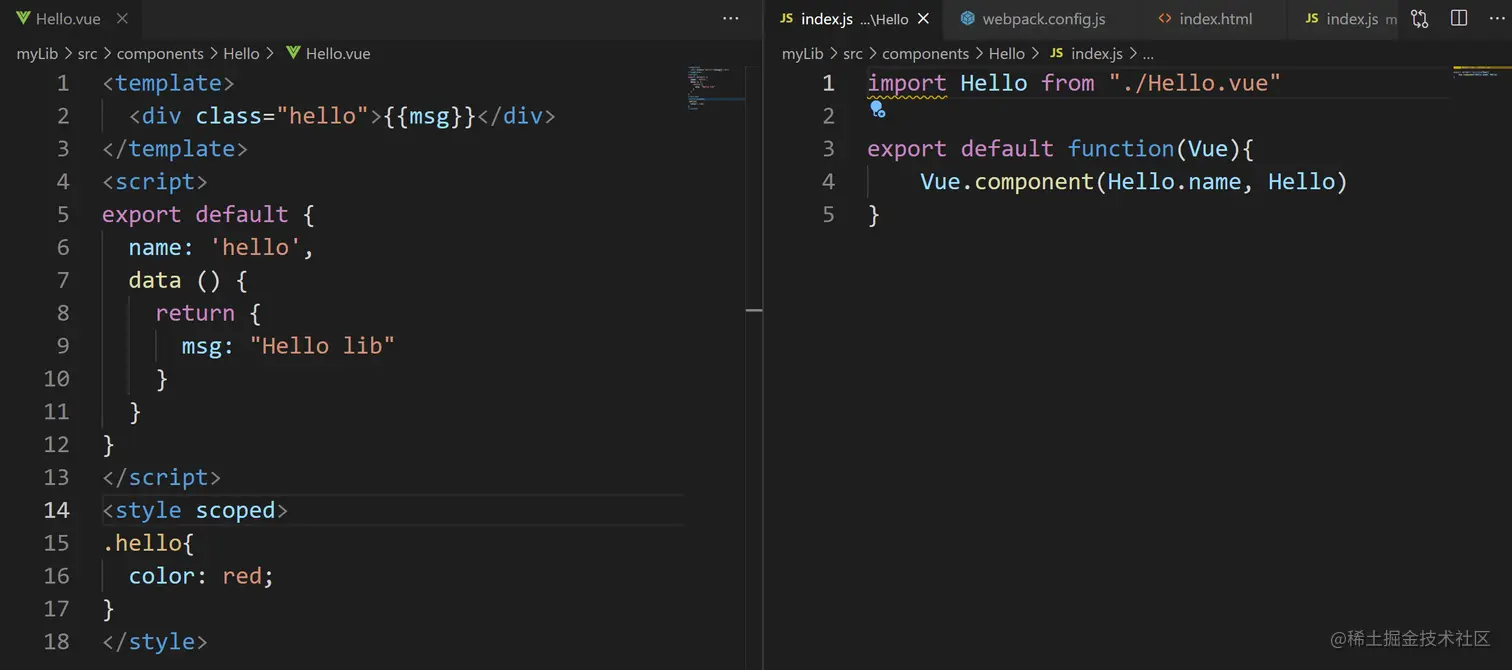
Task: Click "Hello lib" string in Hello.vue
Action: click(x=322, y=346)
